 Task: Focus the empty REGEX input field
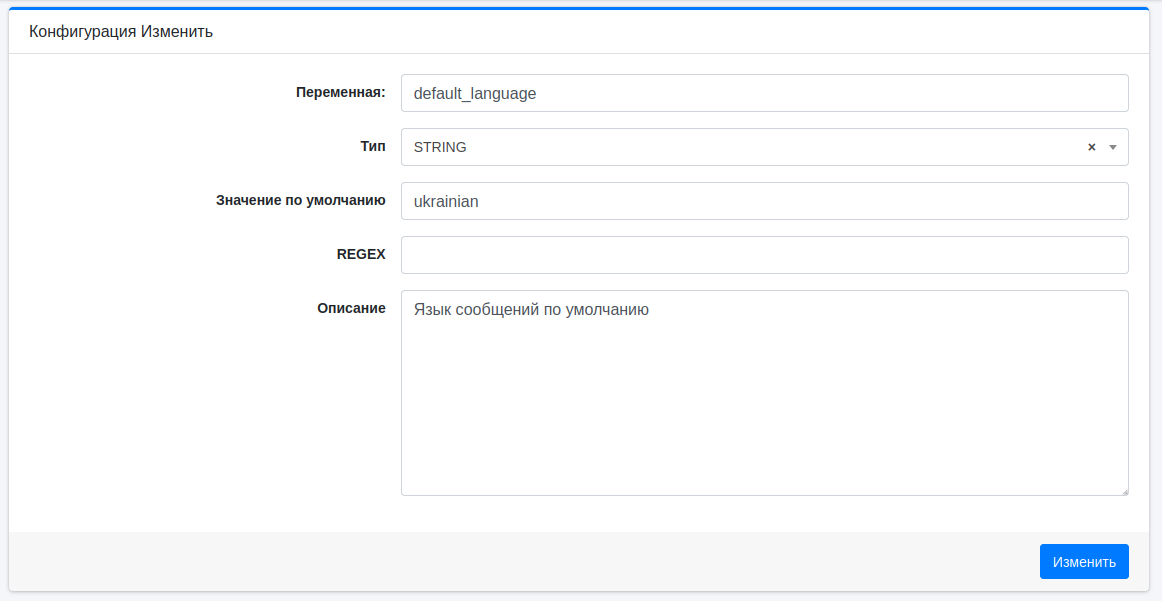point(764,255)
